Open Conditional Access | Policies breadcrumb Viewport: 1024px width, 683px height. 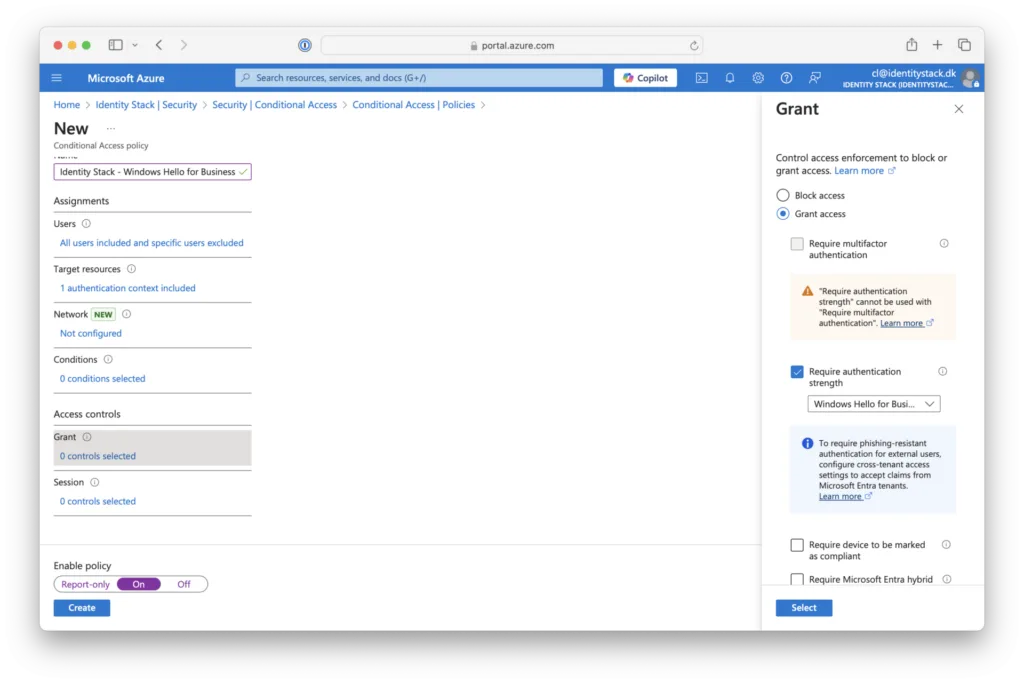(413, 104)
